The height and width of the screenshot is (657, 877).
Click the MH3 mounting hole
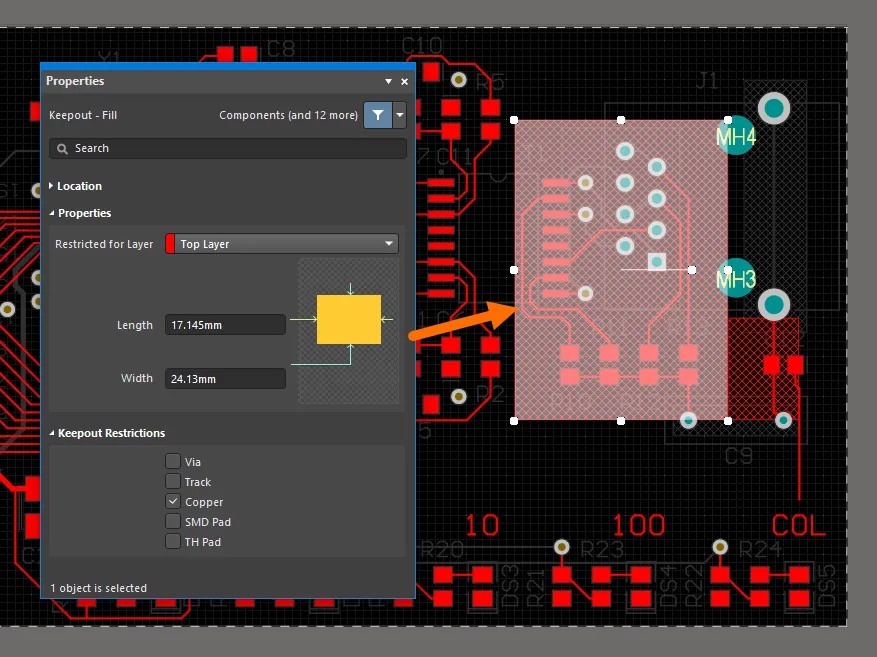pos(736,278)
